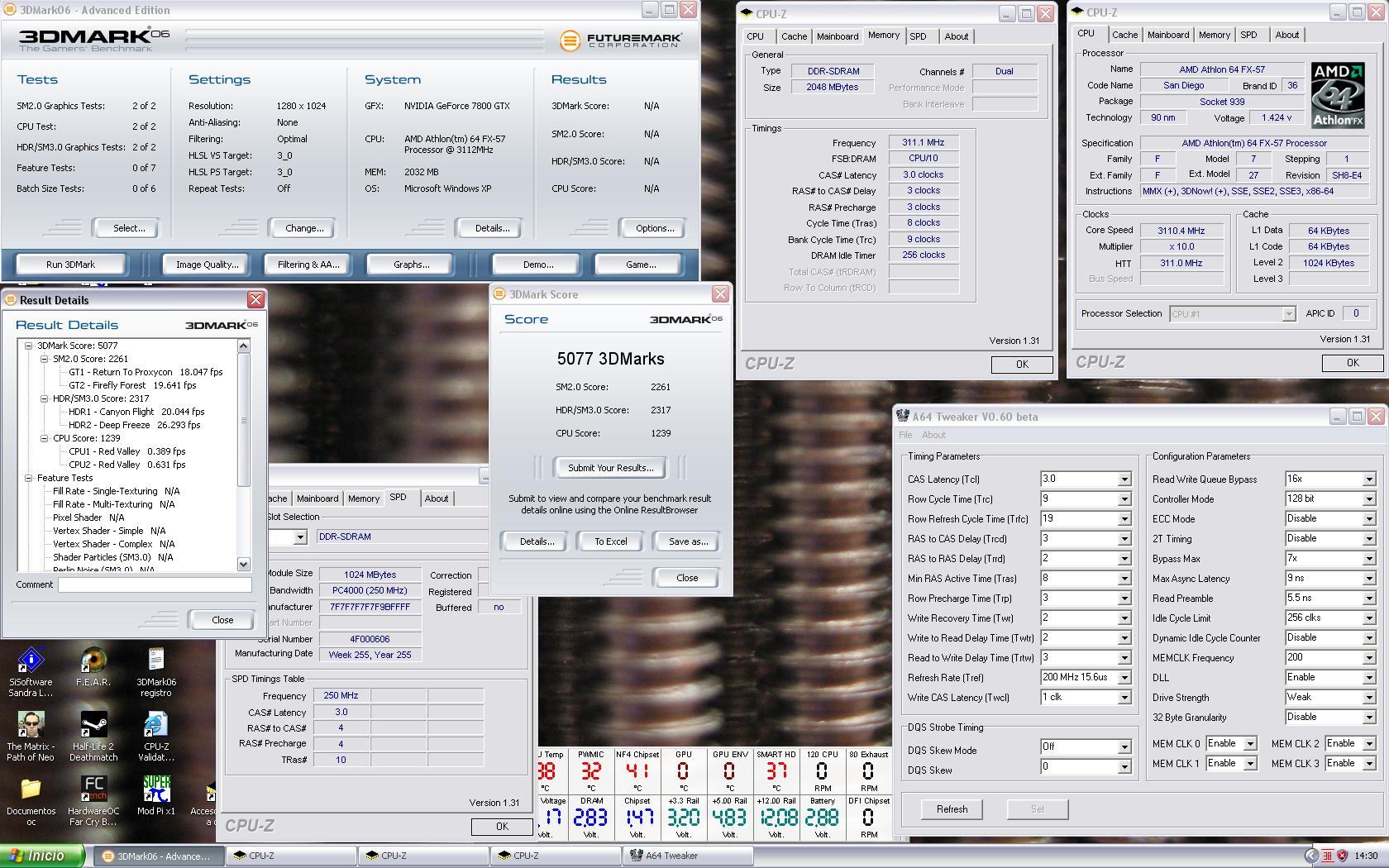Viewport: 1389px width, 868px height.
Task: Click the Comment input field
Action: pyautogui.click(x=155, y=584)
